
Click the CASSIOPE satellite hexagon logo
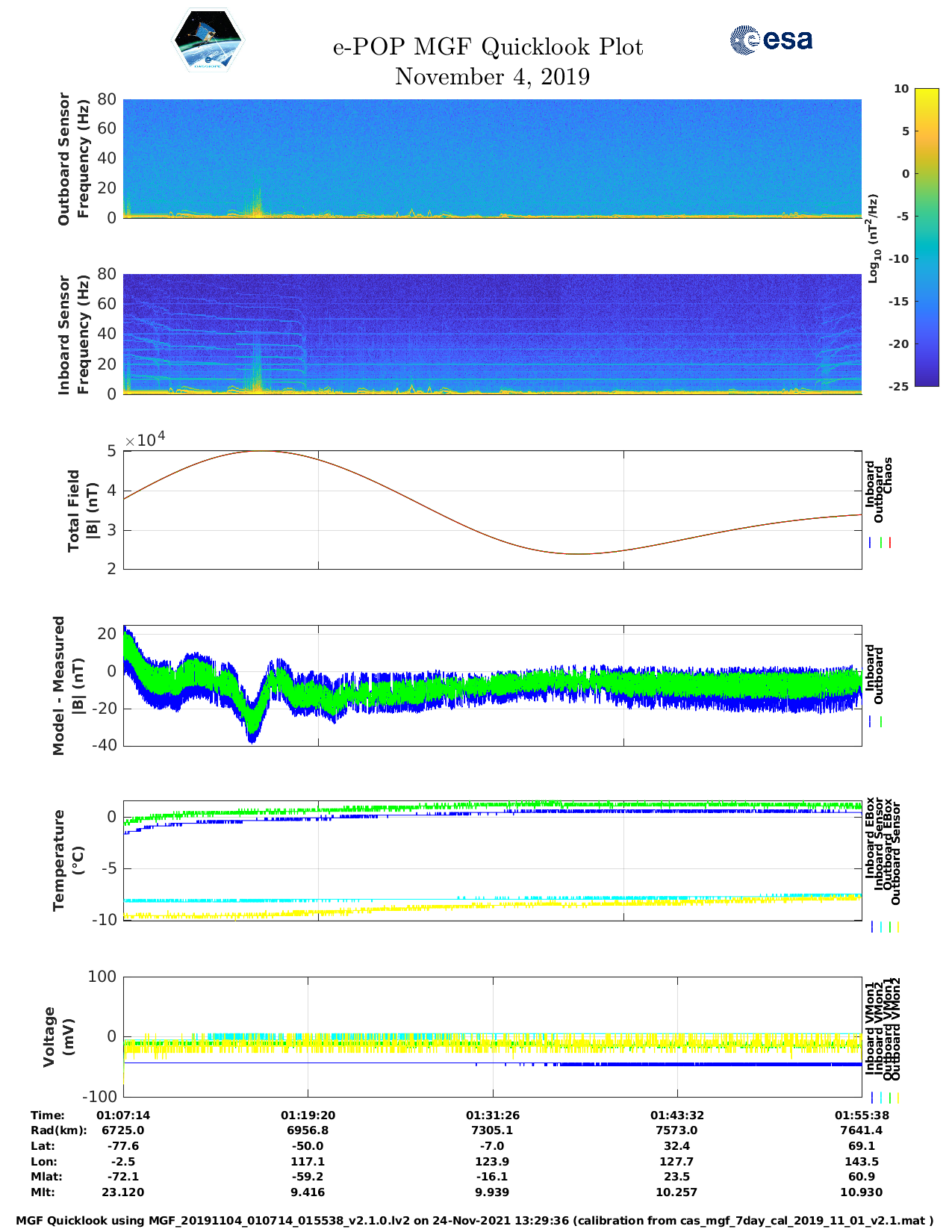click(x=208, y=40)
